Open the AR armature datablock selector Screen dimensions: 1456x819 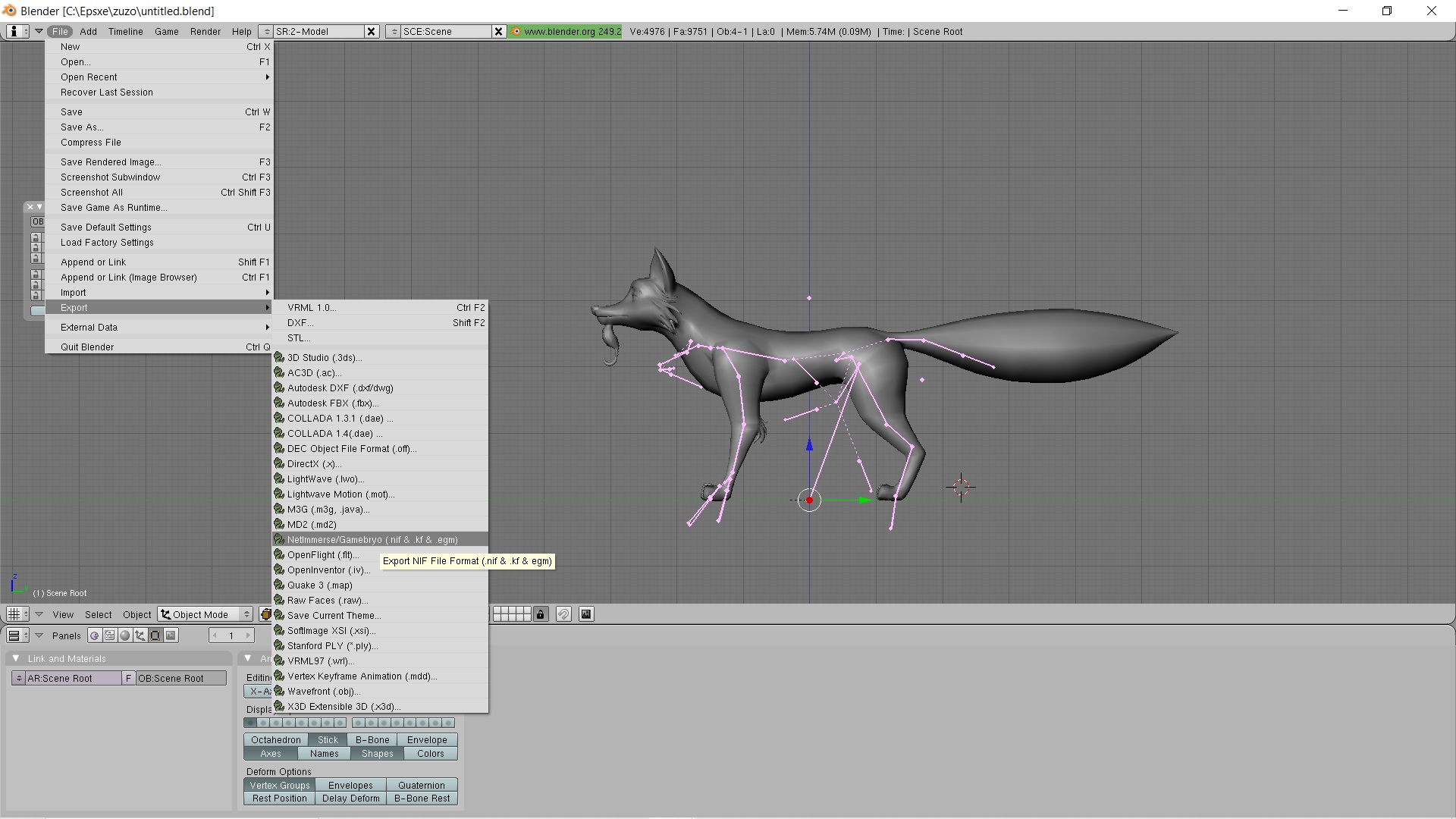[18, 678]
